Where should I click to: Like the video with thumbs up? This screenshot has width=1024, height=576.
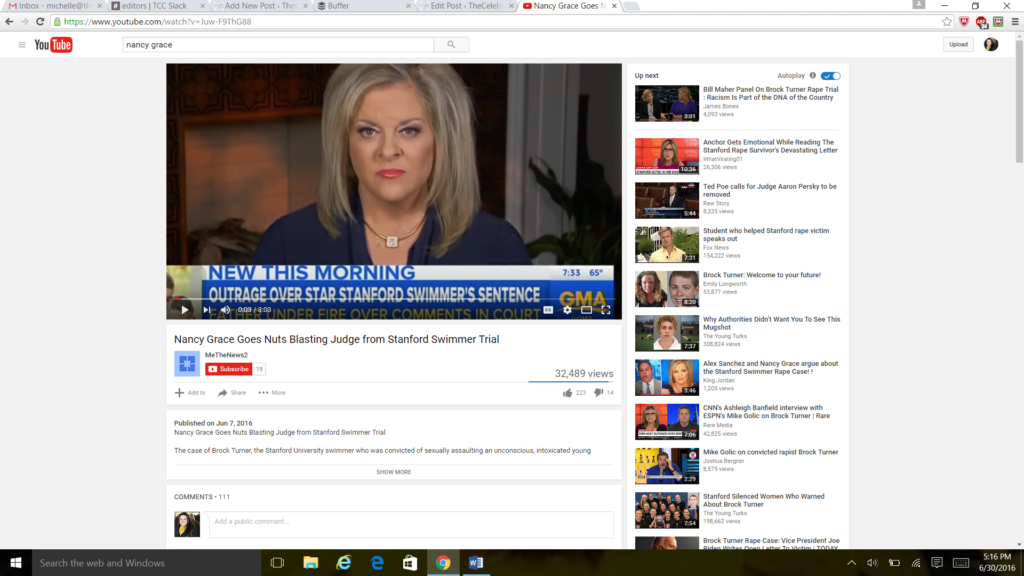click(x=568, y=393)
